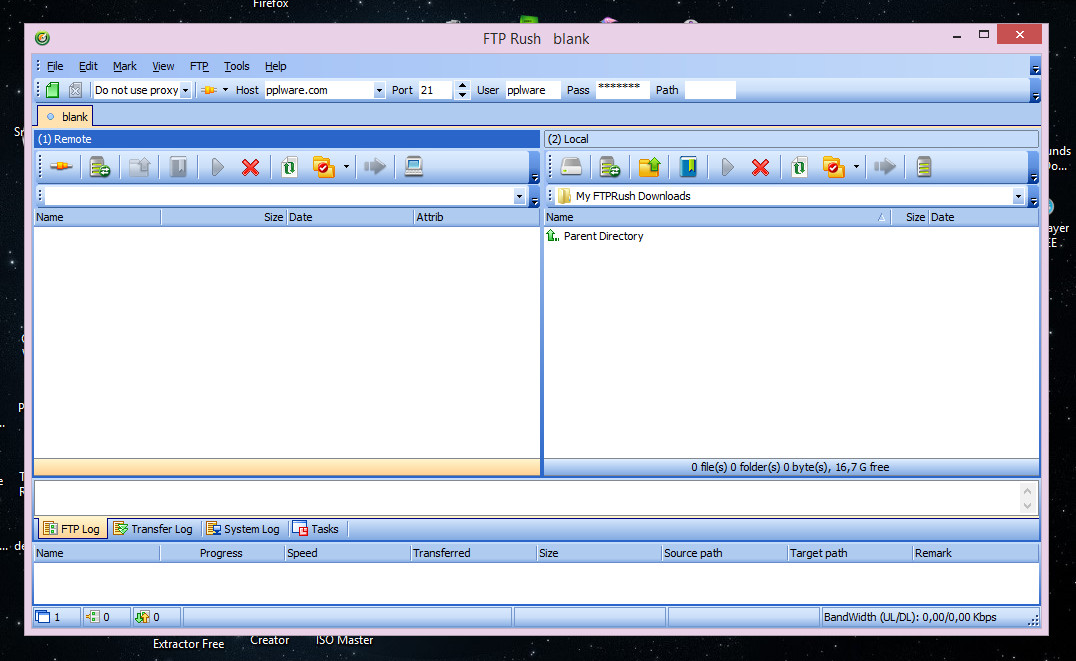Click the quick connect plug icon before Host
1076x661 pixels.
click(x=209, y=90)
